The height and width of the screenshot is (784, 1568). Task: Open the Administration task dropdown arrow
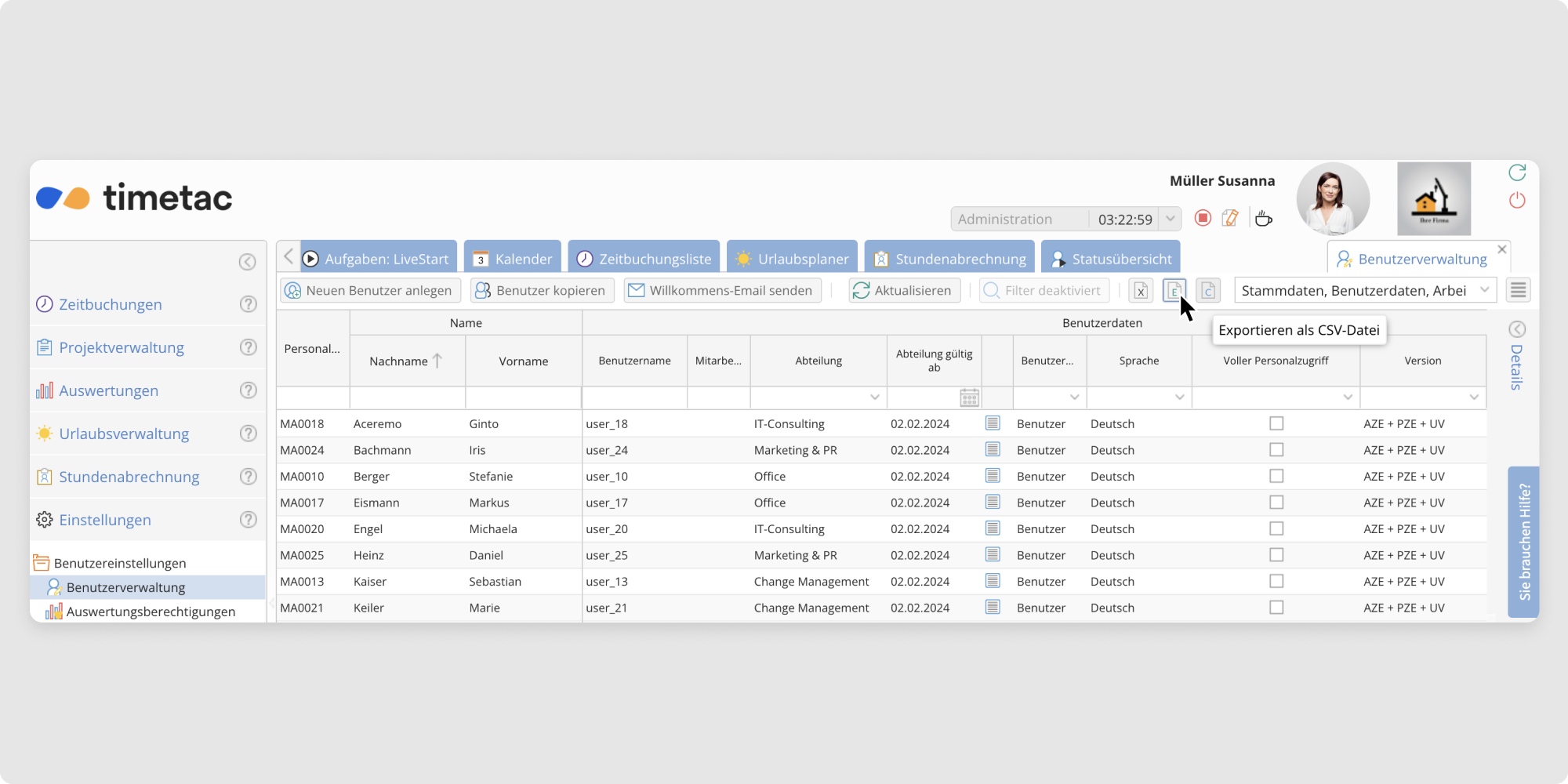point(1171,219)
